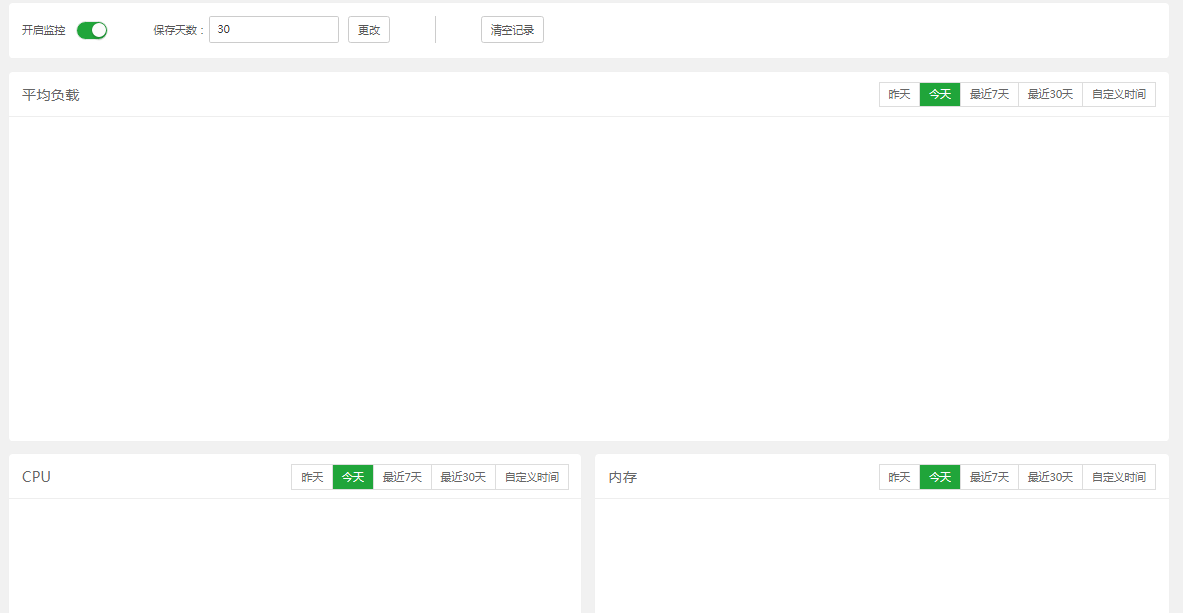The width and height of the screenshot is (1183, 613).
Task: Select 昨天 in the CPU panel
Action: point(311,477)
